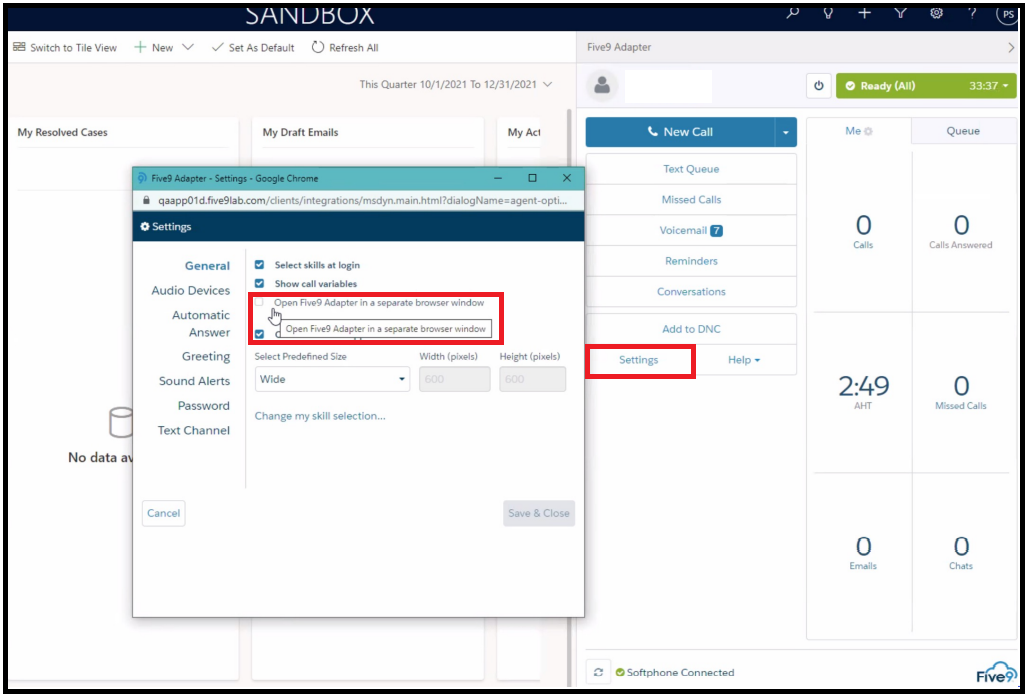Screen dimensions: 1027x697
Task: Open Text Queue in Five9 Adapter
Action: coord(691,169)
